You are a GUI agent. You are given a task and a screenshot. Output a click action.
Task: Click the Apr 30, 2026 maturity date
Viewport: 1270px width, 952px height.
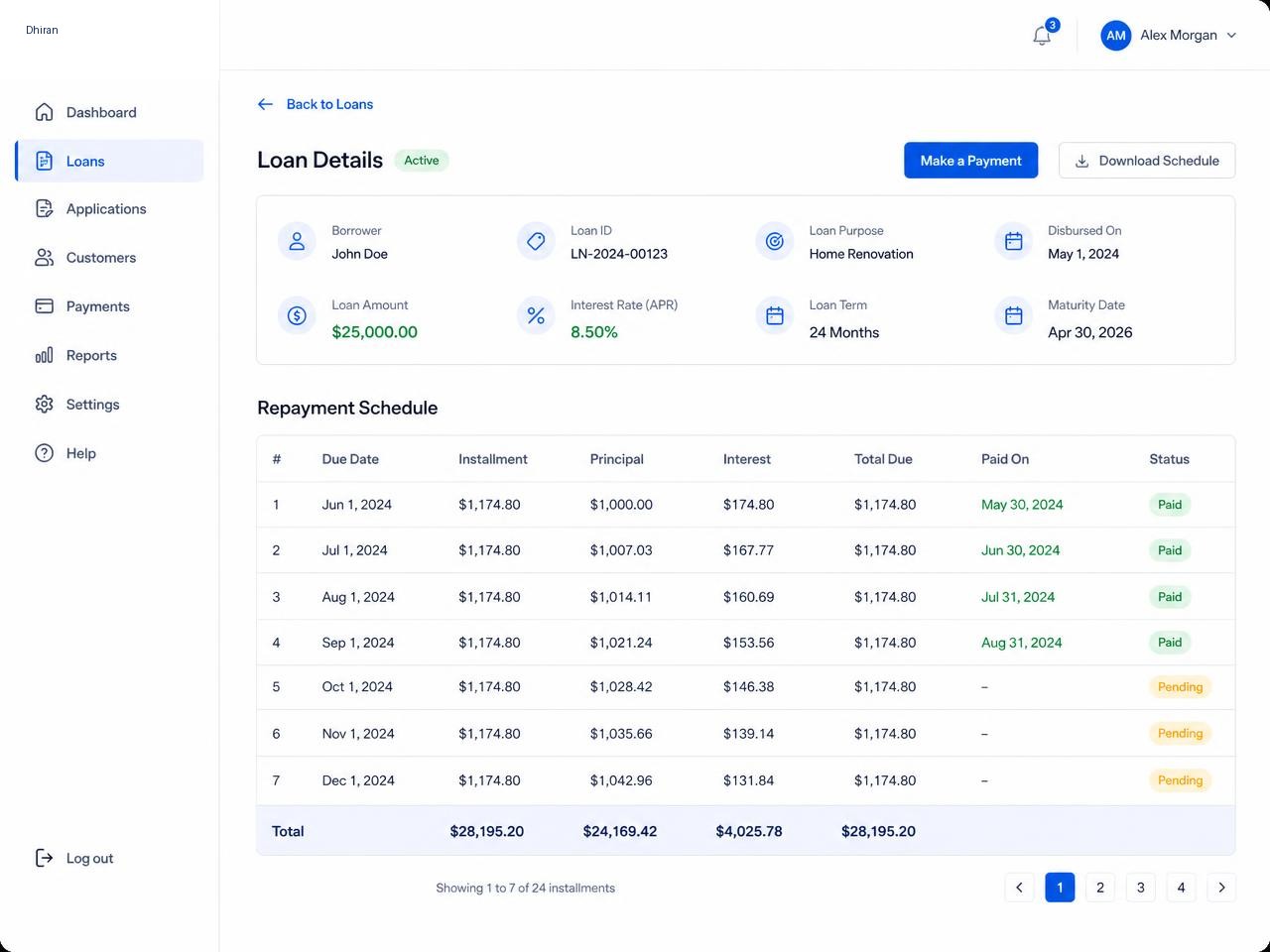coord(1089,332)
